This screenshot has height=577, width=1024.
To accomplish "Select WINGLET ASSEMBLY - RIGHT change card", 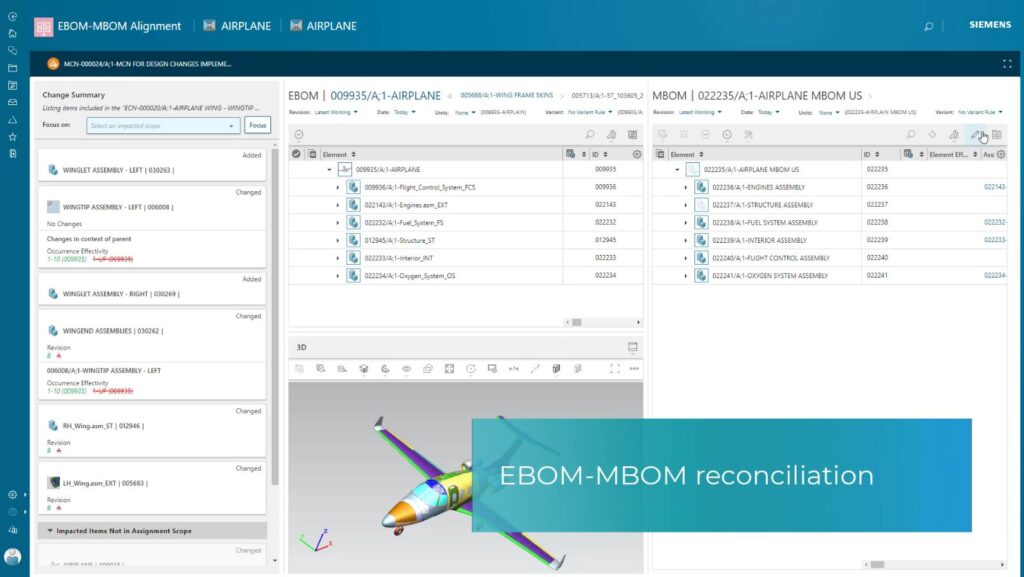I will 152,289.
